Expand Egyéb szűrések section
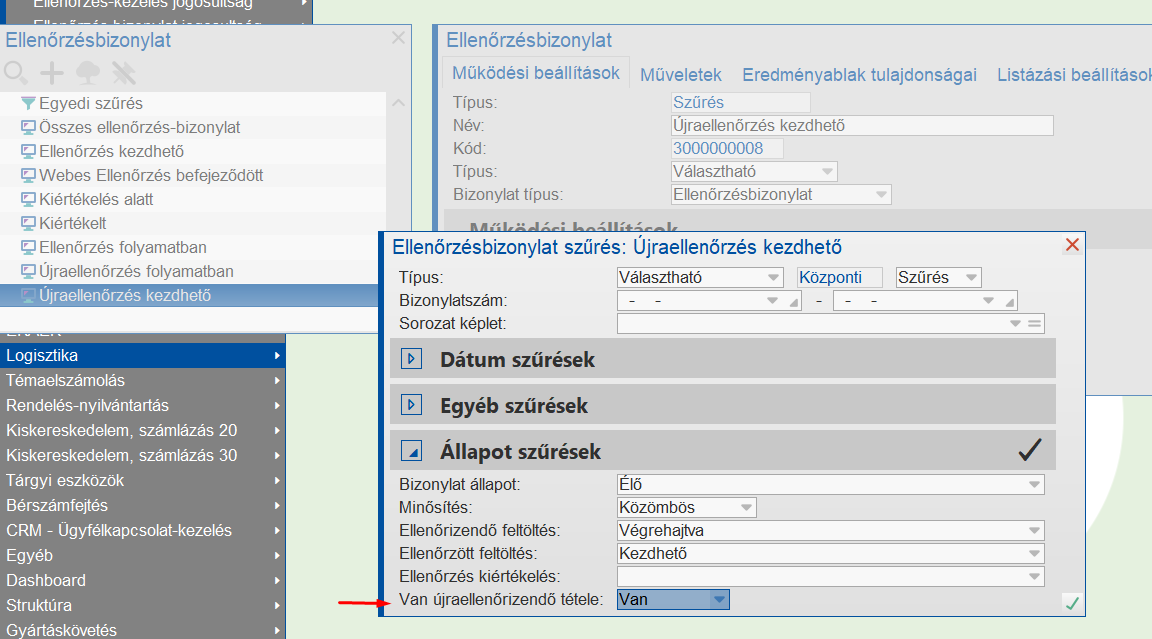The image size is (1152, 639). pyautogui.click(x=411, y=405)
